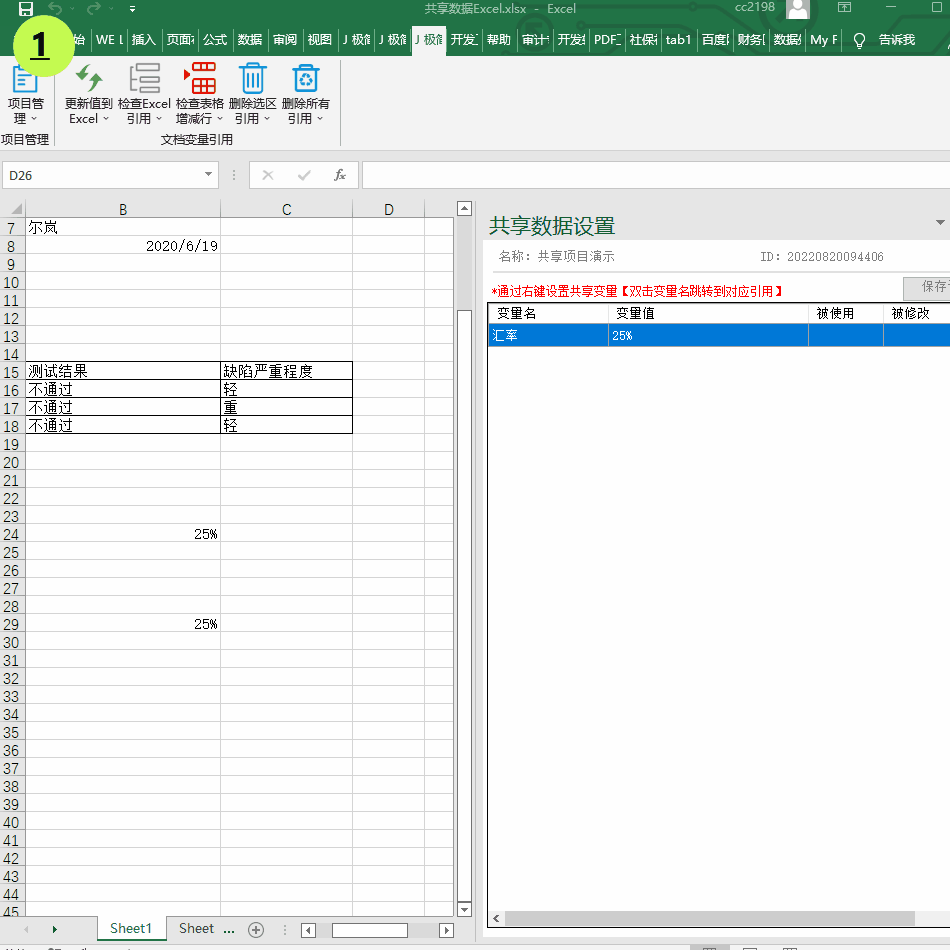Click 删除所有引用 recycle icon
The height and width of the screenshot is (950, 950).
point(305,78)
